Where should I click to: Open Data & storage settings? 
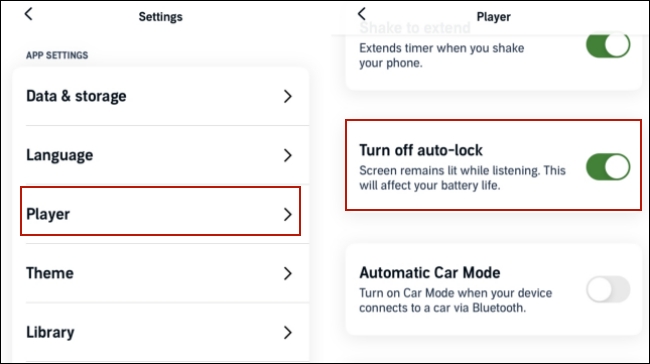(161, 96)
